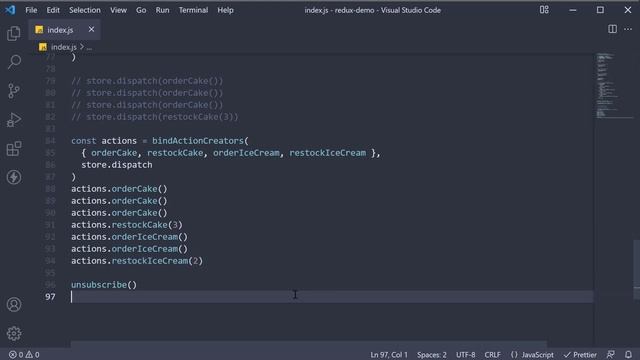Open Run and Debug view
This screenshot has width=640, height=360.
click(14, 120)
